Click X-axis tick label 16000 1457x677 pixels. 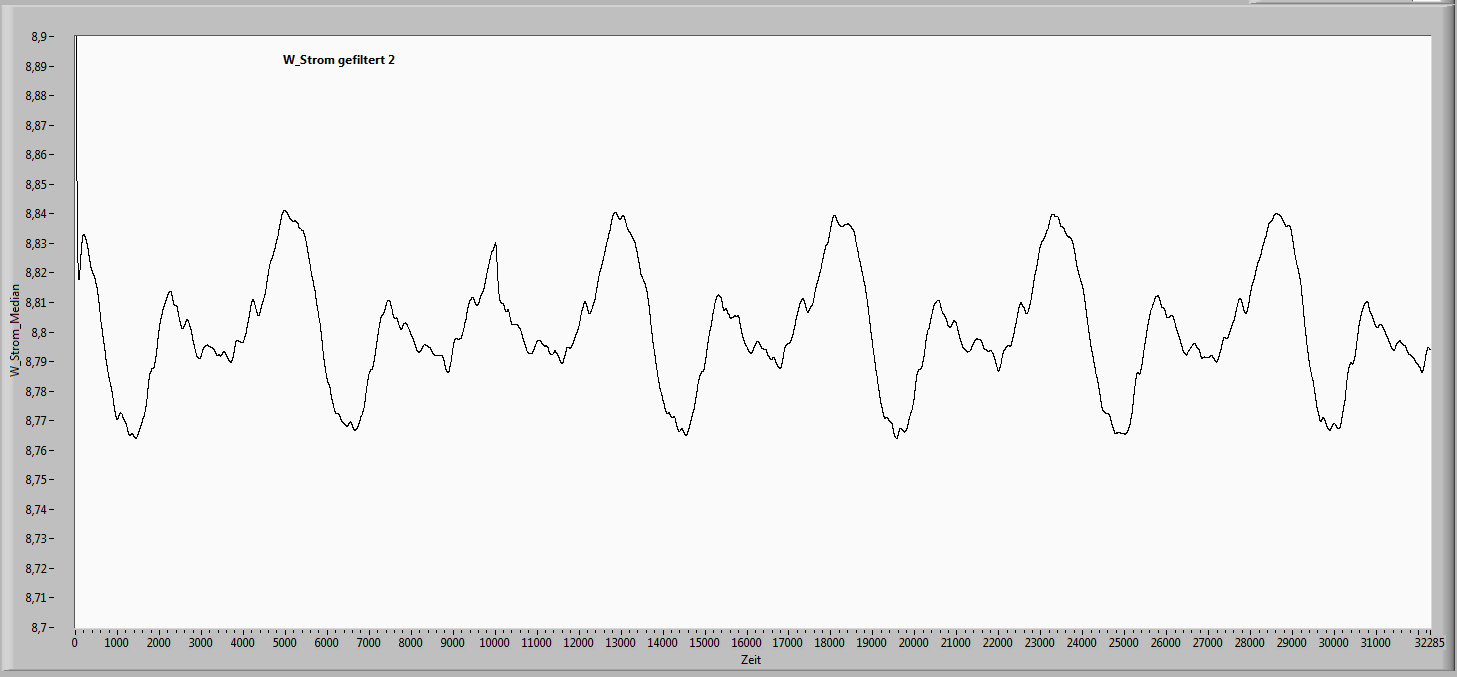[747, 643]
